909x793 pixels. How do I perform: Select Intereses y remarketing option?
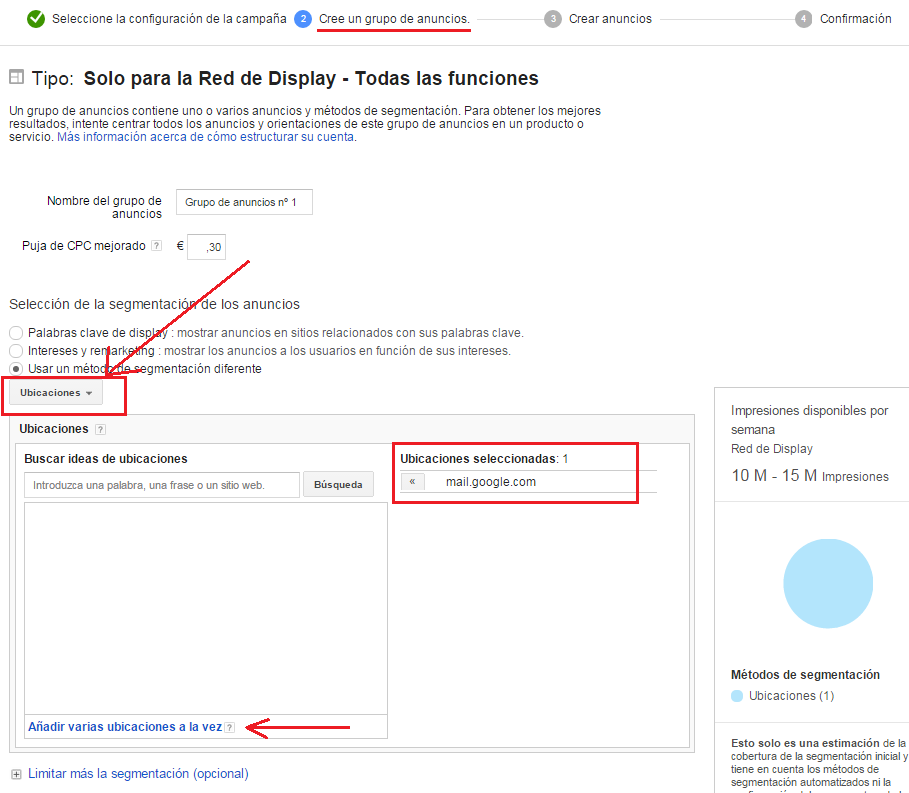click(x=16, y=351)
